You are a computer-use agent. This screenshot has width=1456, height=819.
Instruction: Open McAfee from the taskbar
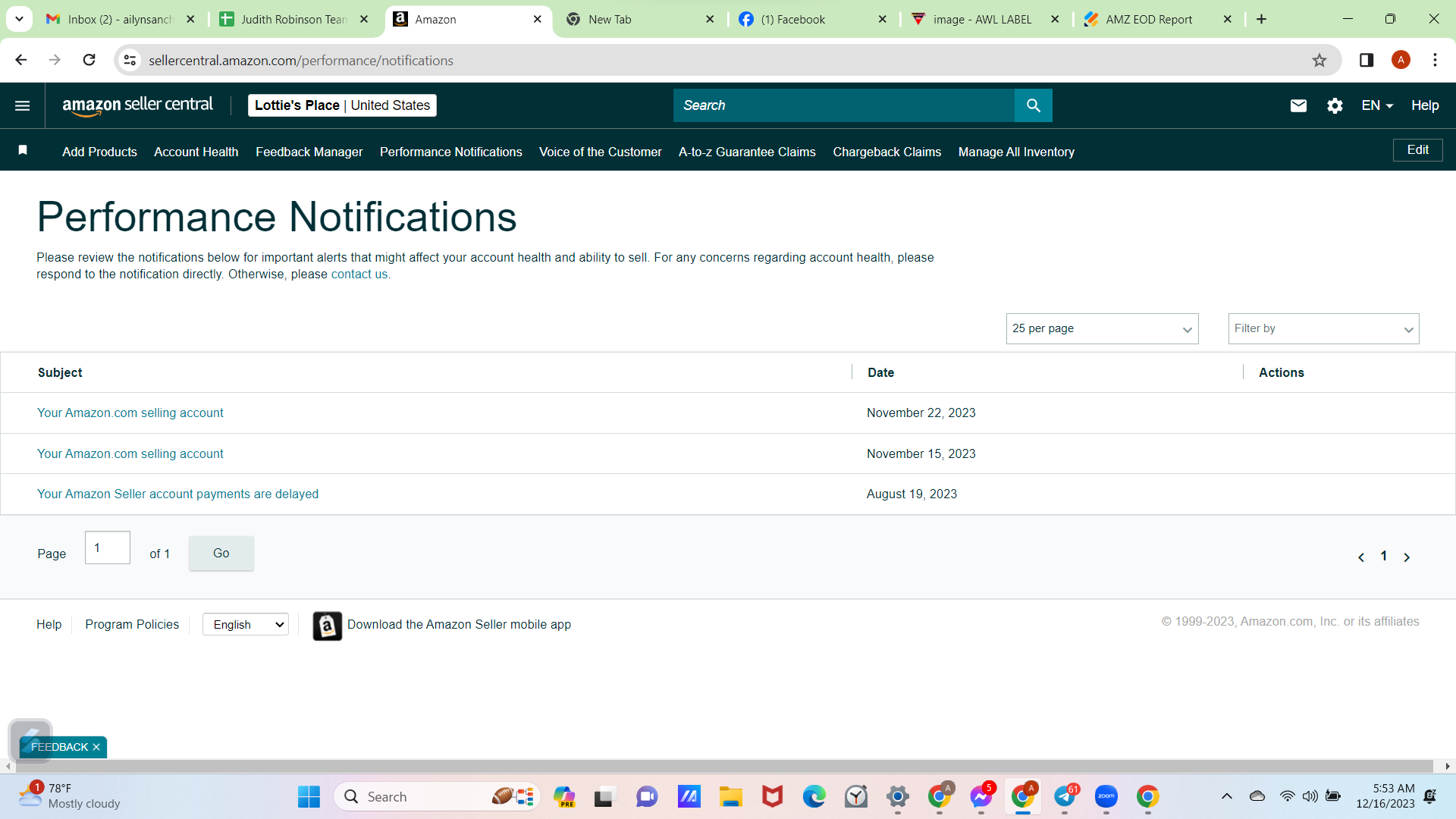point(772,796)
